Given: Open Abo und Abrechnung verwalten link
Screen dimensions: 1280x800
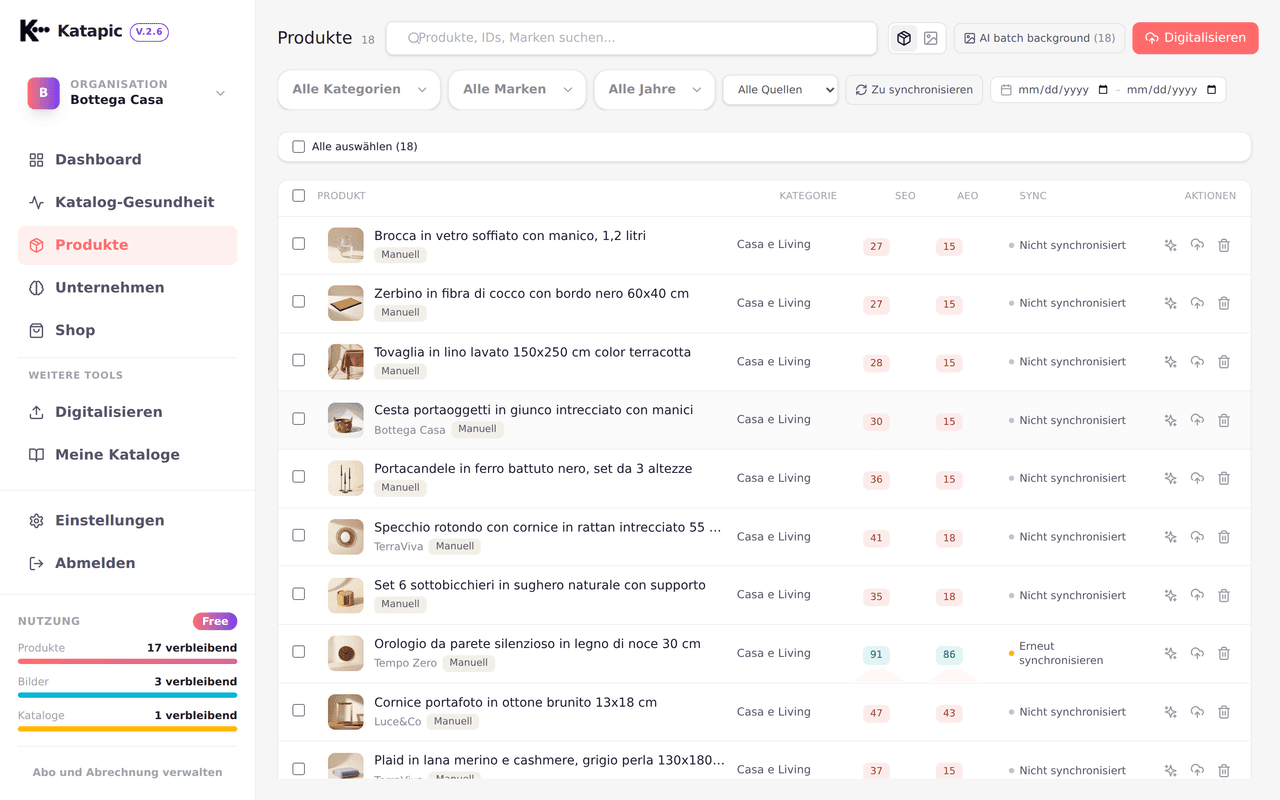Looking at the screenshot, I should click(x=127, y=772).
